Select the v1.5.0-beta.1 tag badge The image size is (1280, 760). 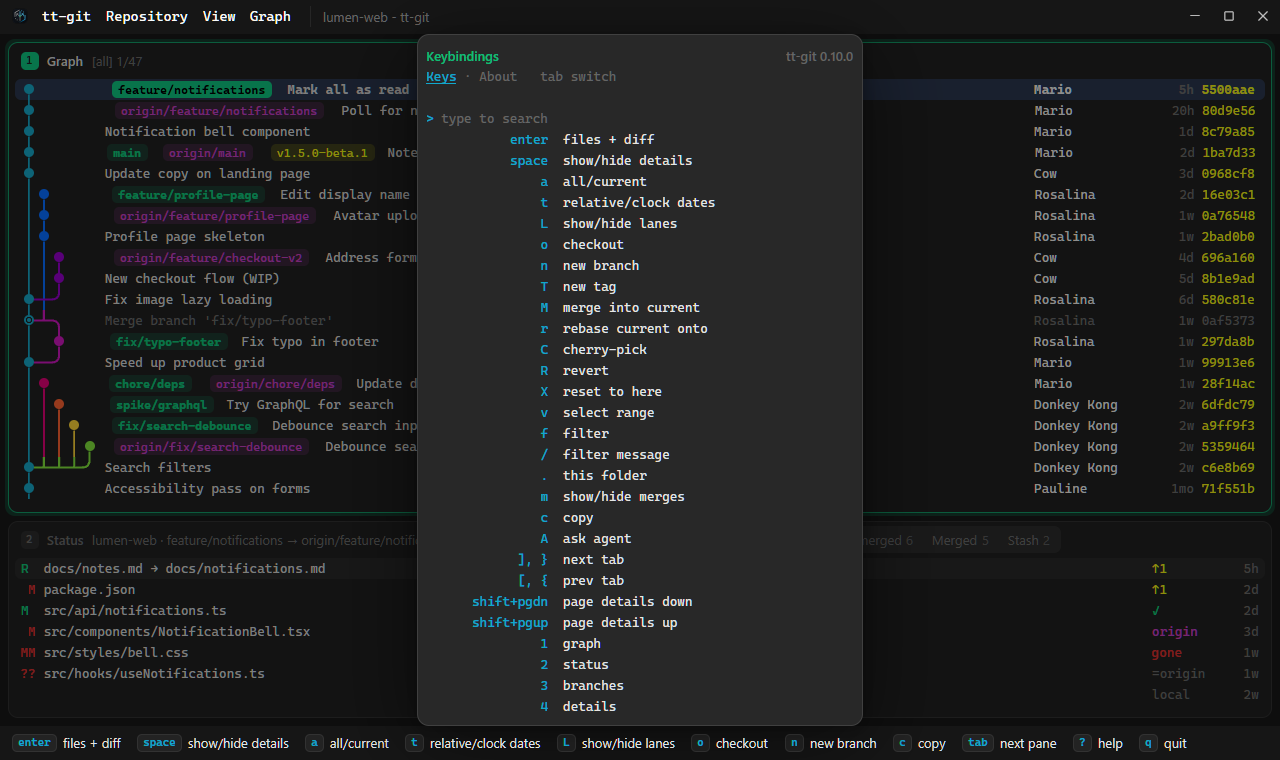323,153
